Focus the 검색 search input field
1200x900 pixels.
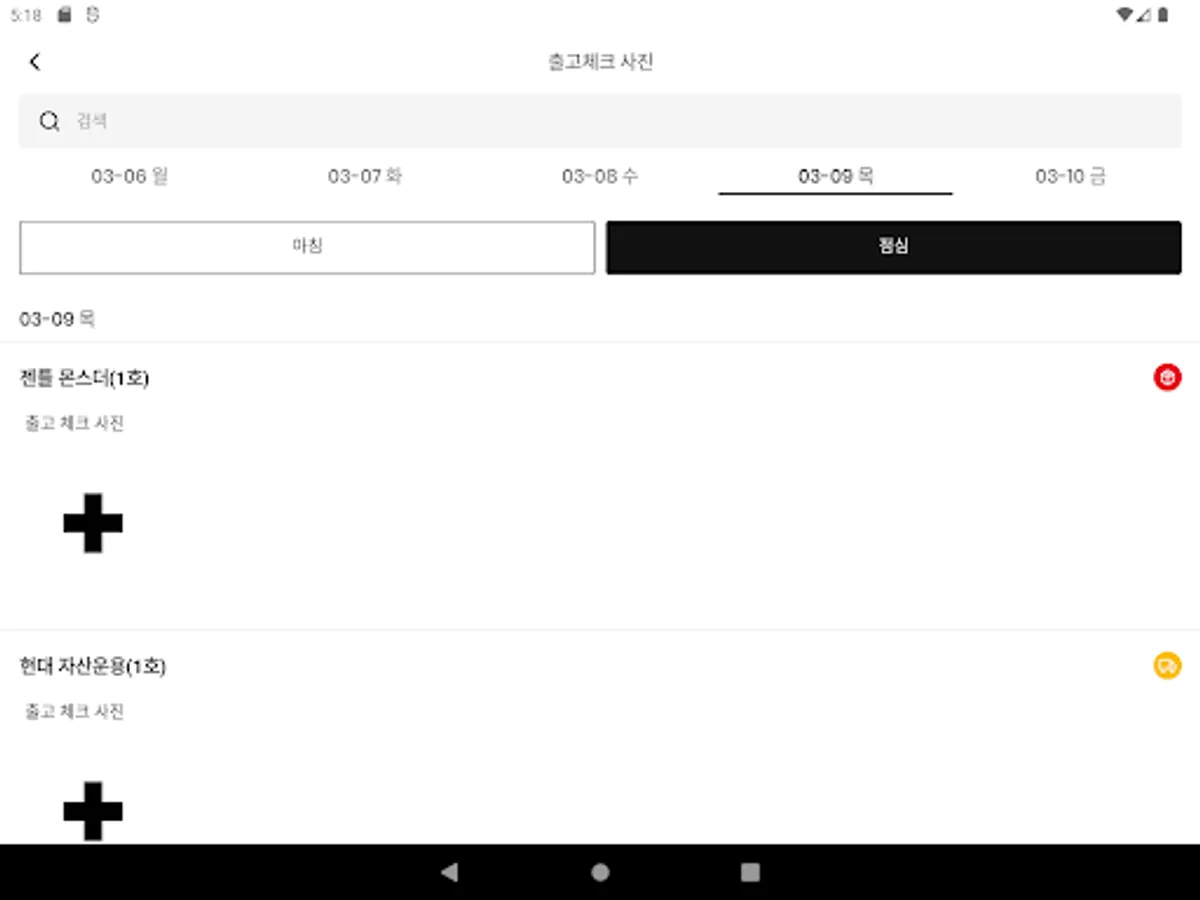click(600, 121)
